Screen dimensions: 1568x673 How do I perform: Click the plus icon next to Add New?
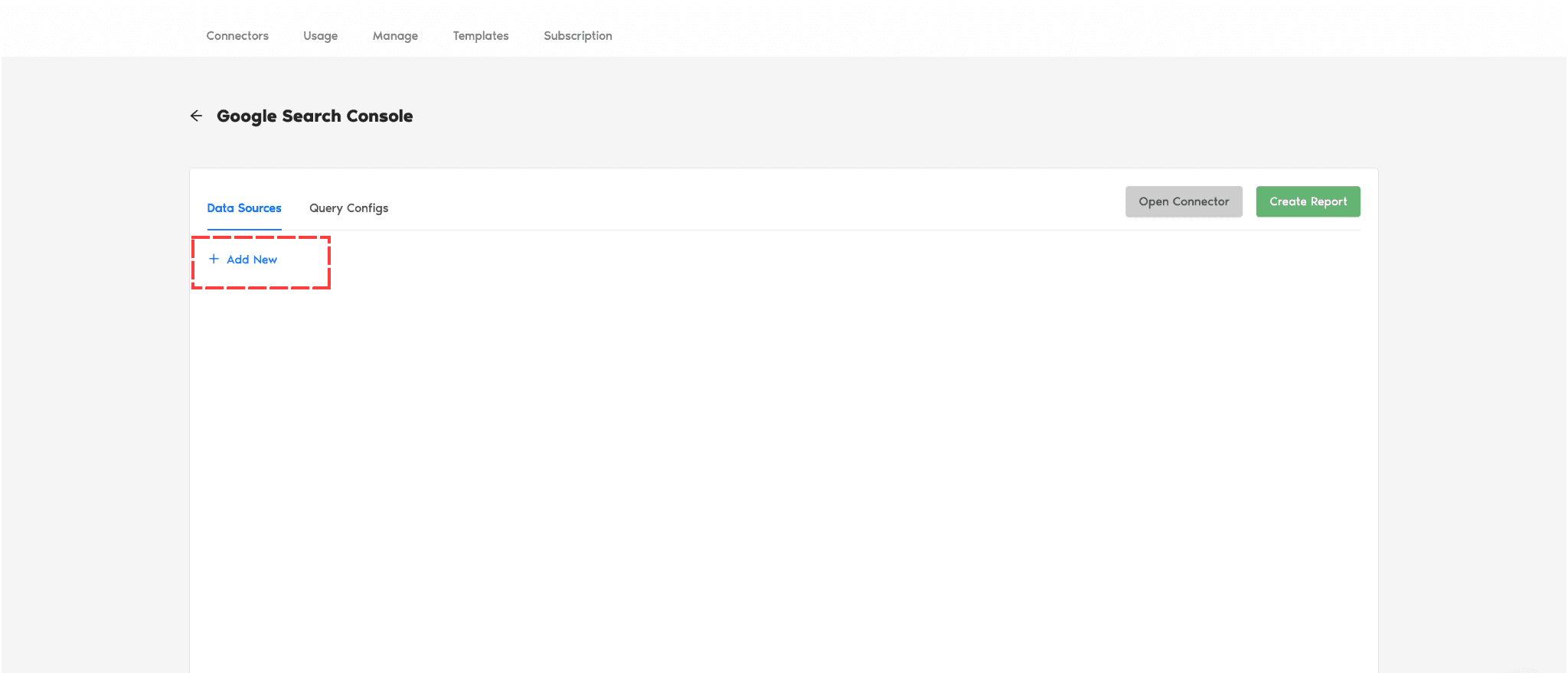tap(214, 259)
